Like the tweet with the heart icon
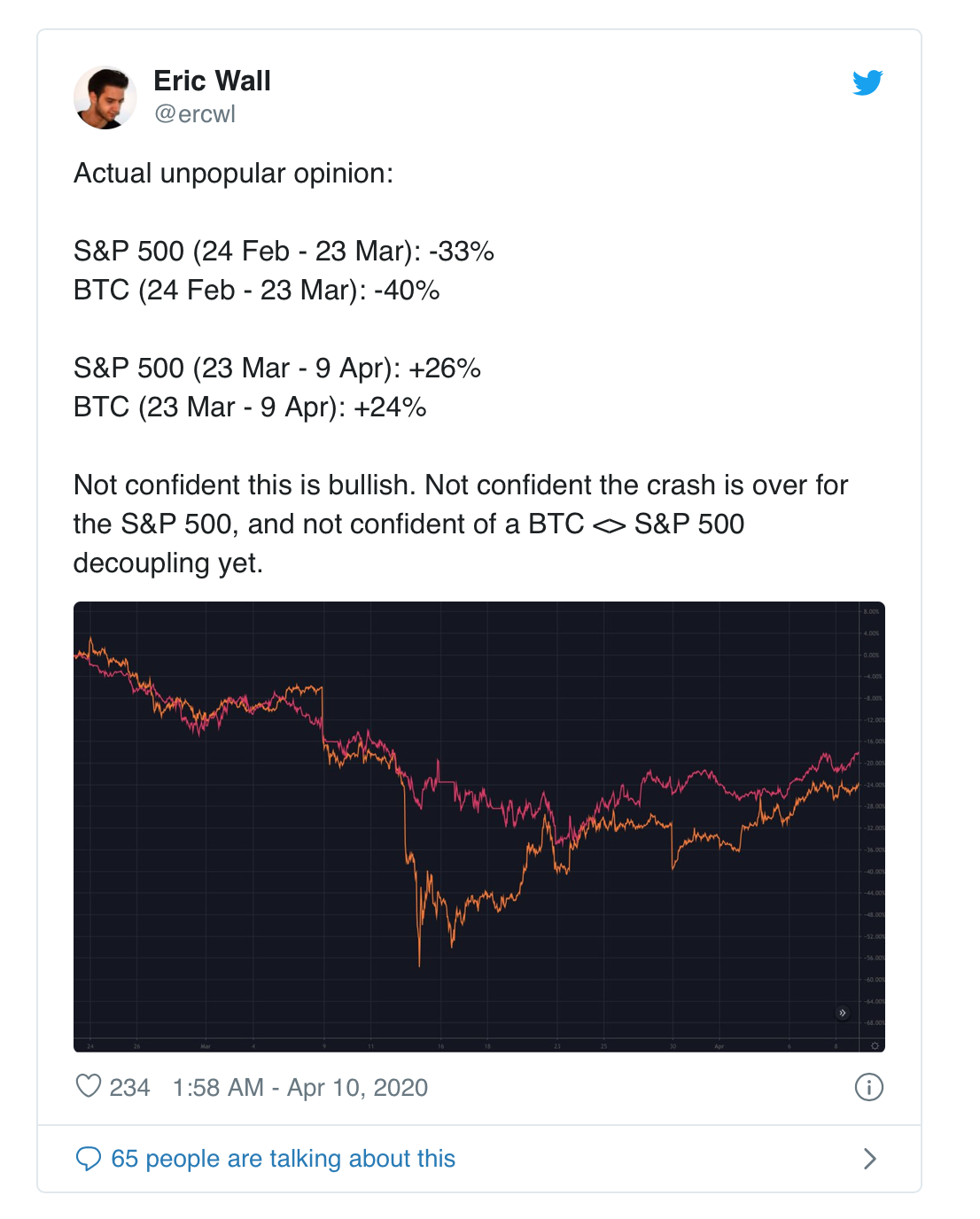The height and width of the screenshot is (1219, 980). point(89,1086)
